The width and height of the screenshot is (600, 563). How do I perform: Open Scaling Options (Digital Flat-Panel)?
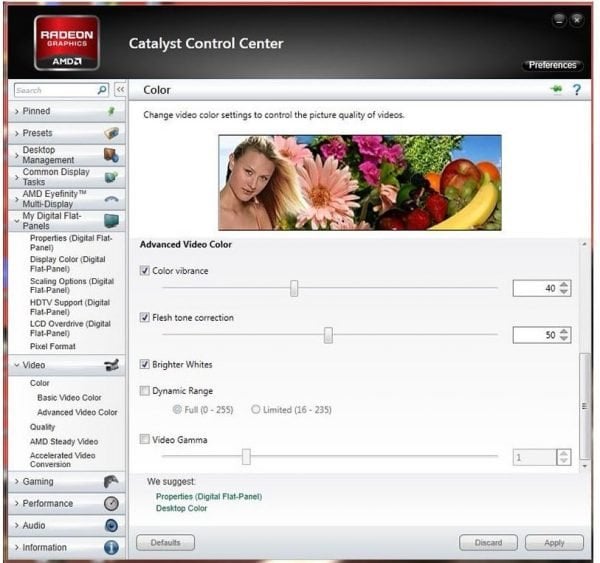[x=72, y=286]
